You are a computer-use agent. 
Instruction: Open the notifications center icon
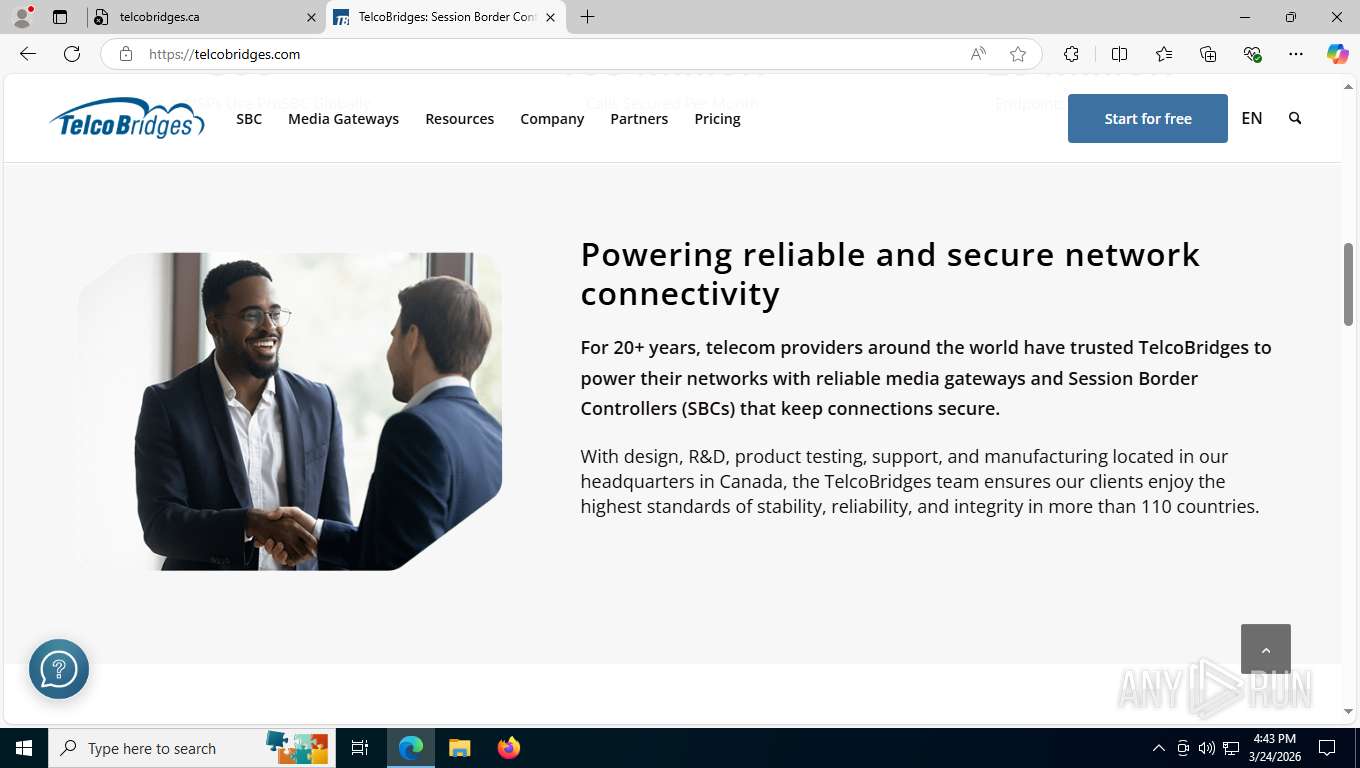tap(1327, 748)
